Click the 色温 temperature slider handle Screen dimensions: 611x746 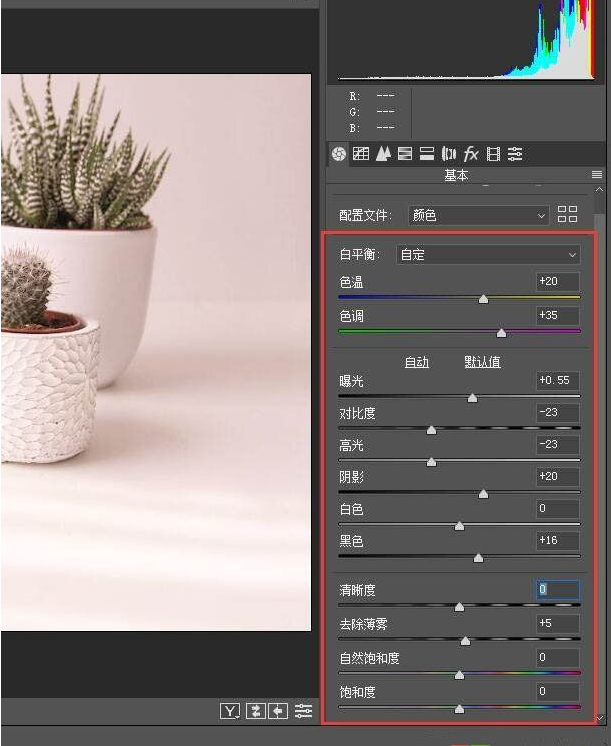[x=483, y=299]
